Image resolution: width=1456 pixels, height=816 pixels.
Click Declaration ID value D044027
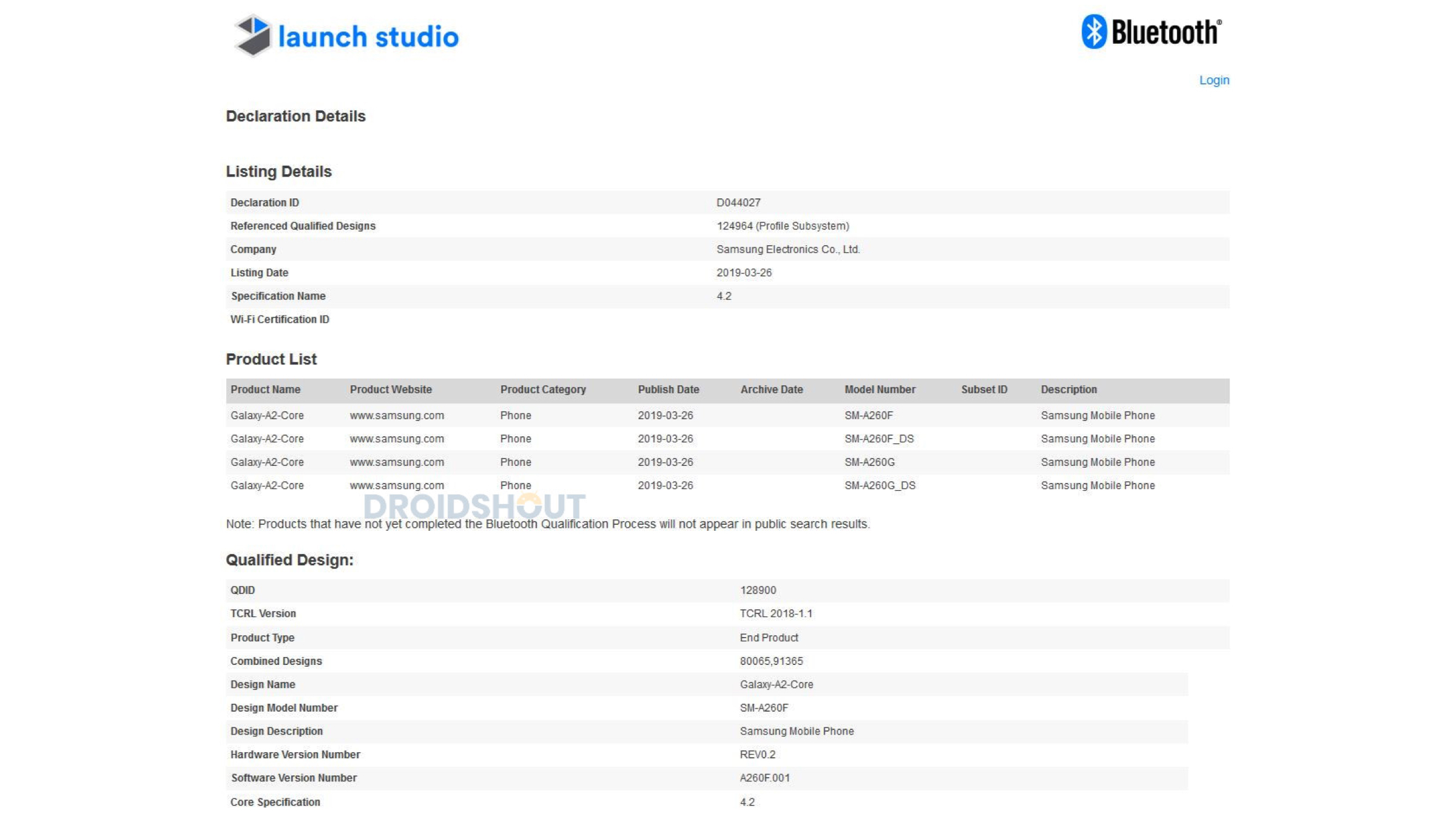[738, 203]
